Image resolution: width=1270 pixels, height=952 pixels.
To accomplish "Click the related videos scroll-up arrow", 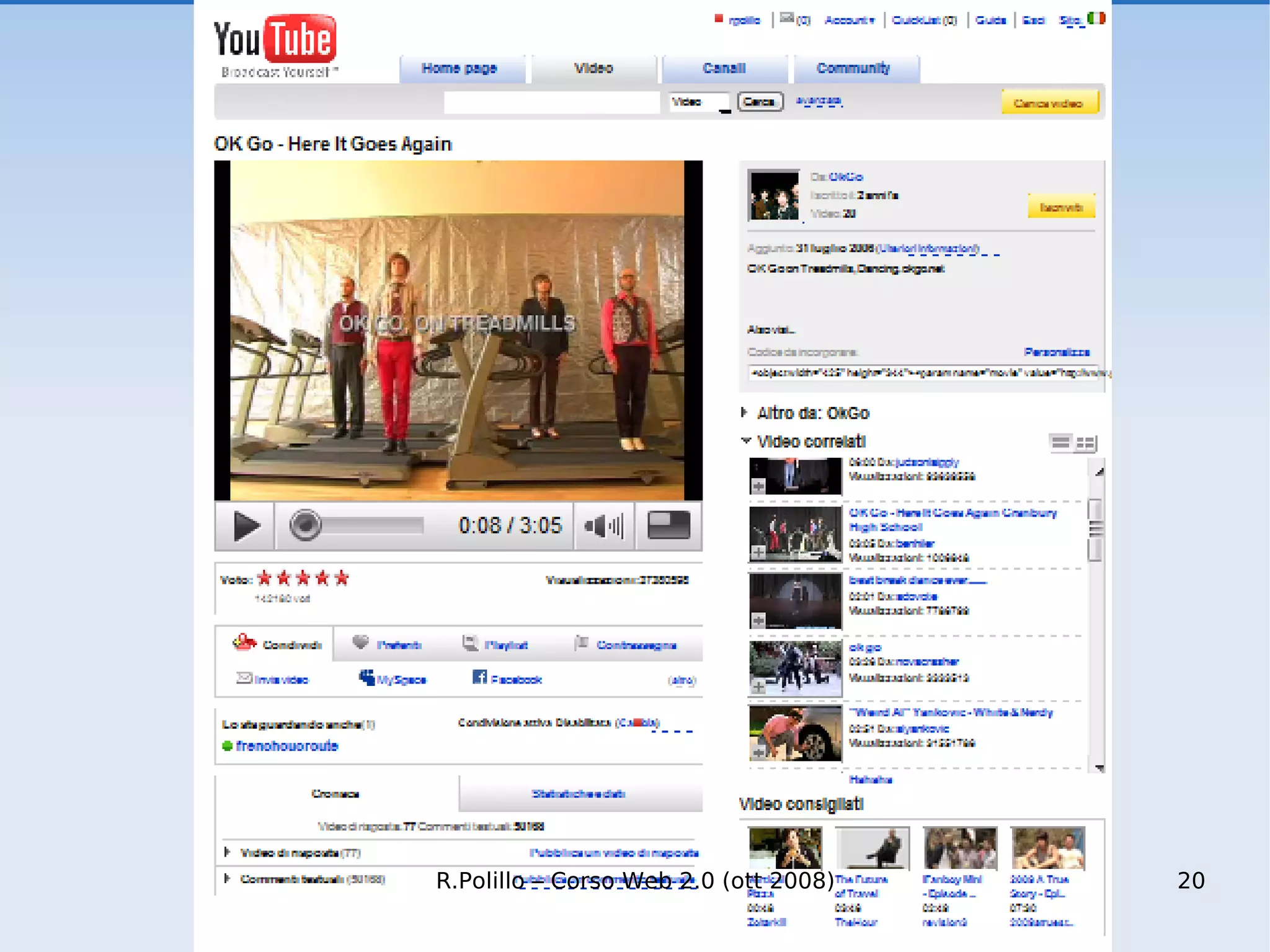I will click(1099, 471).
